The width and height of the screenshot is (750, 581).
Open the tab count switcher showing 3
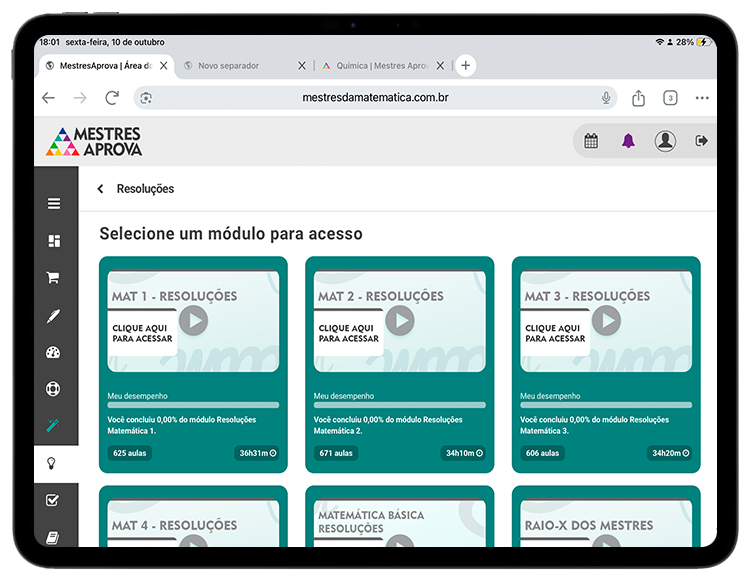(670, 98)
